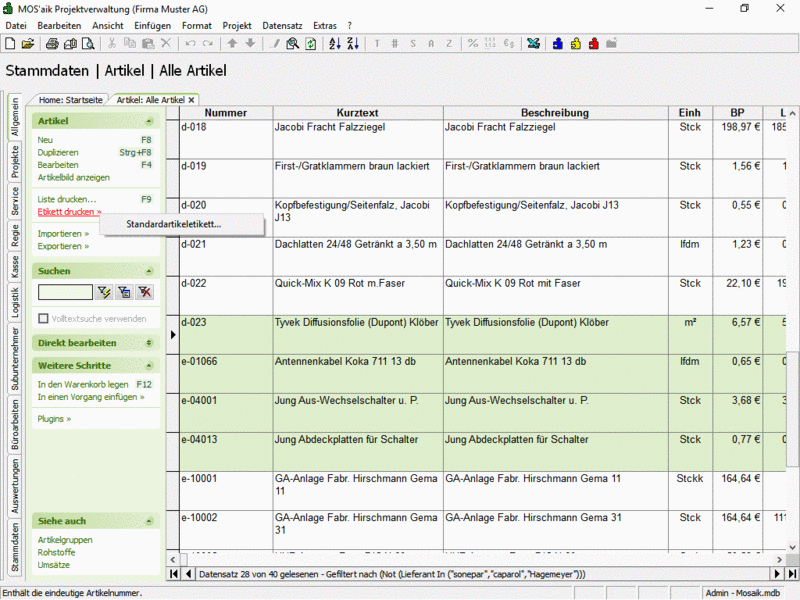This screenshot has width=800, height=600.
Task: Open Artikelgruppen under Siehe auch
Action: [x=65, y=540]
